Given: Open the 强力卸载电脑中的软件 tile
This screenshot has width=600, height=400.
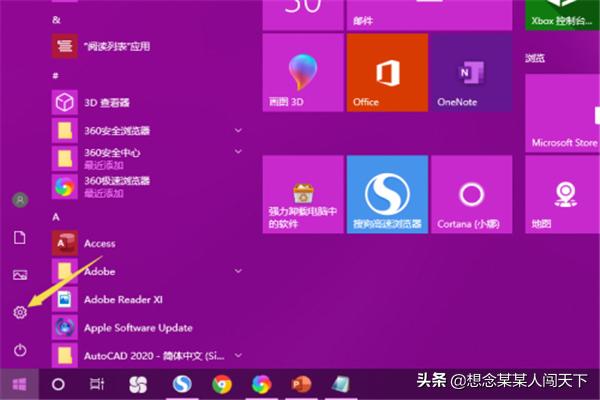Looking at the screenshot, I should 303,194.
